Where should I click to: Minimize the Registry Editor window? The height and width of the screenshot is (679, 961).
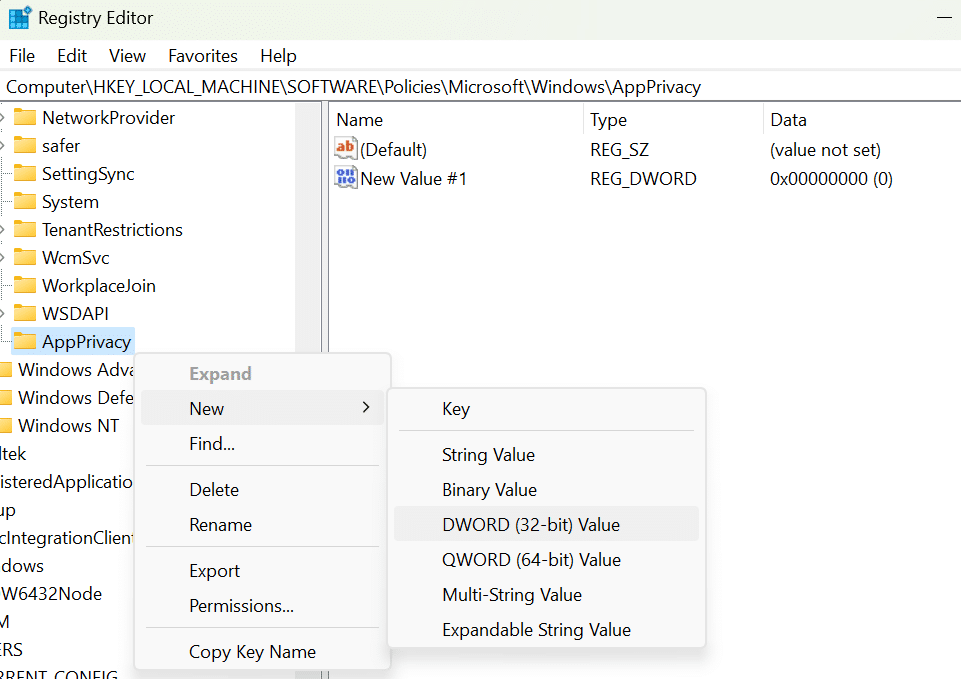(x=944, y=18)
